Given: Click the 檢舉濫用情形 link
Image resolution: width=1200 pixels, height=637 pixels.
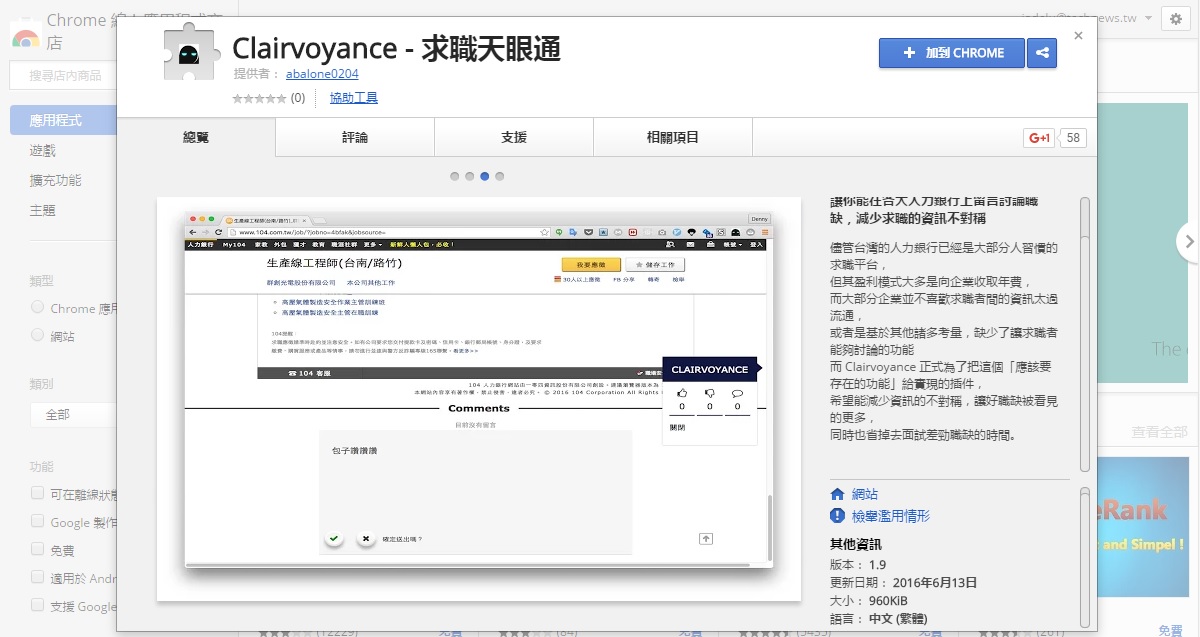Looking at the screenshot, I should (x=891, y=516).
